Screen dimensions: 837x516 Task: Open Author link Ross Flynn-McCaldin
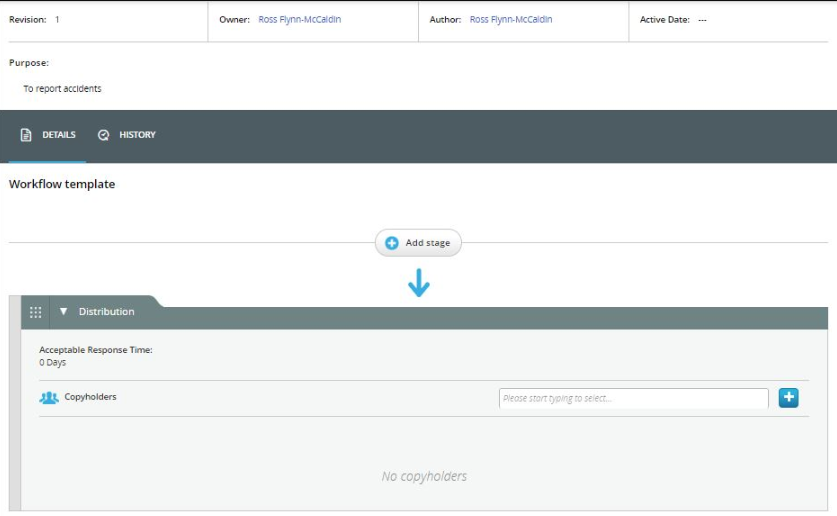511,19
